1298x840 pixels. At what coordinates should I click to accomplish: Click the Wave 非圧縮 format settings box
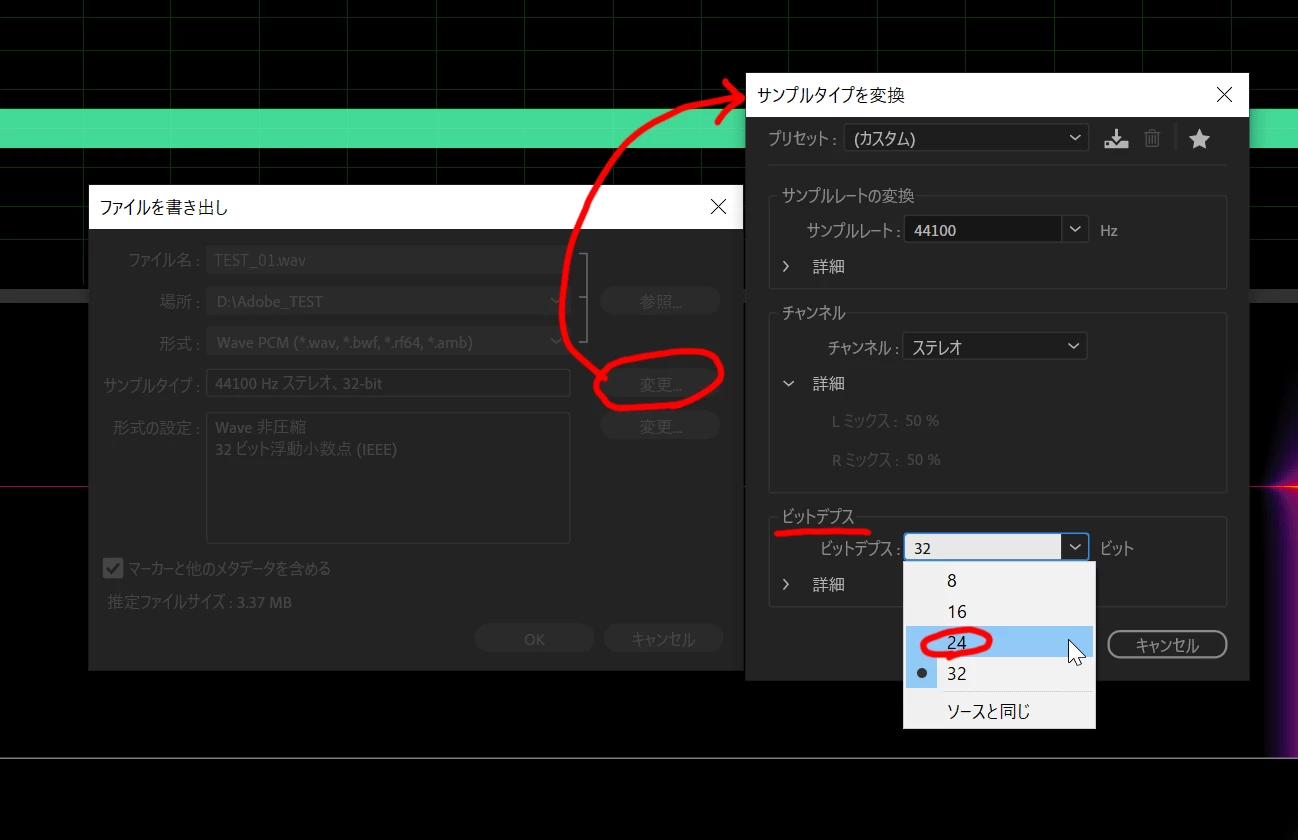click(388, 478)
